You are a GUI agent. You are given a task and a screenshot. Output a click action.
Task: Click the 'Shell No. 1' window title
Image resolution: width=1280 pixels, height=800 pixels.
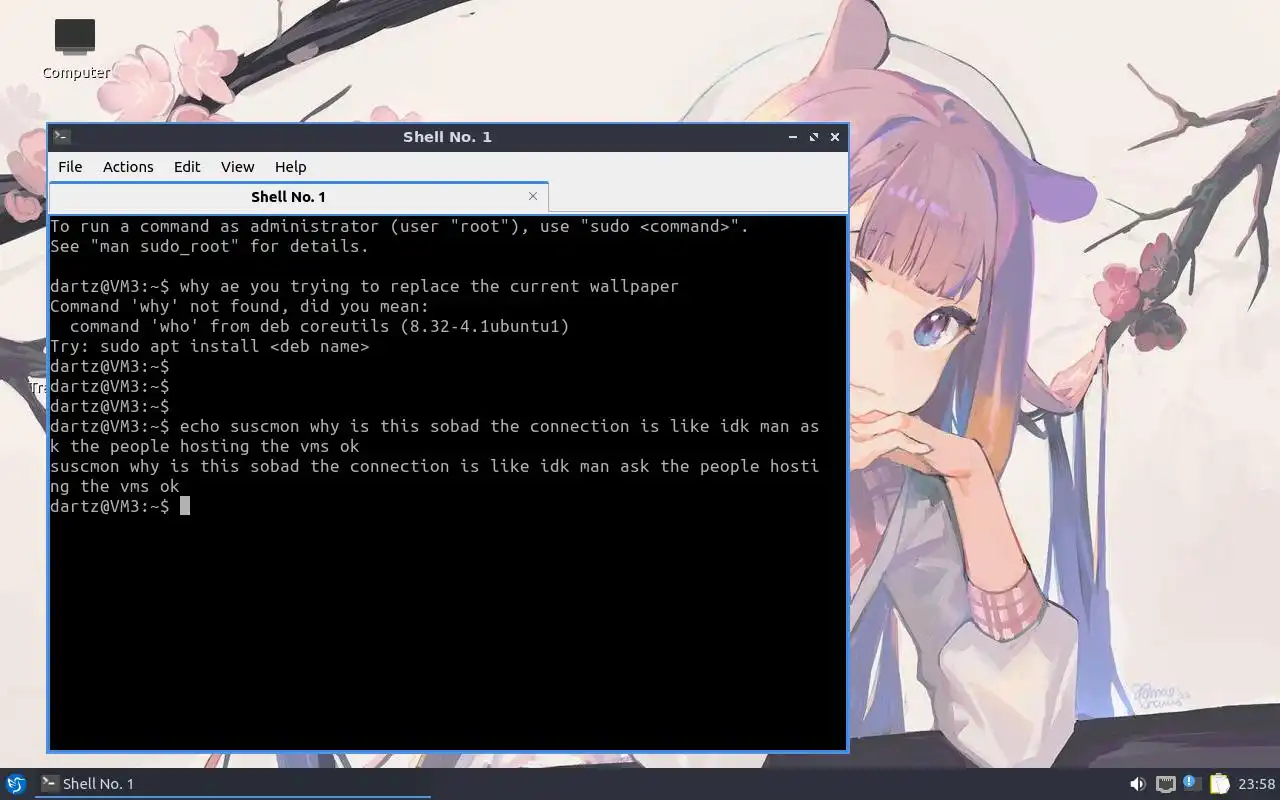447,137
